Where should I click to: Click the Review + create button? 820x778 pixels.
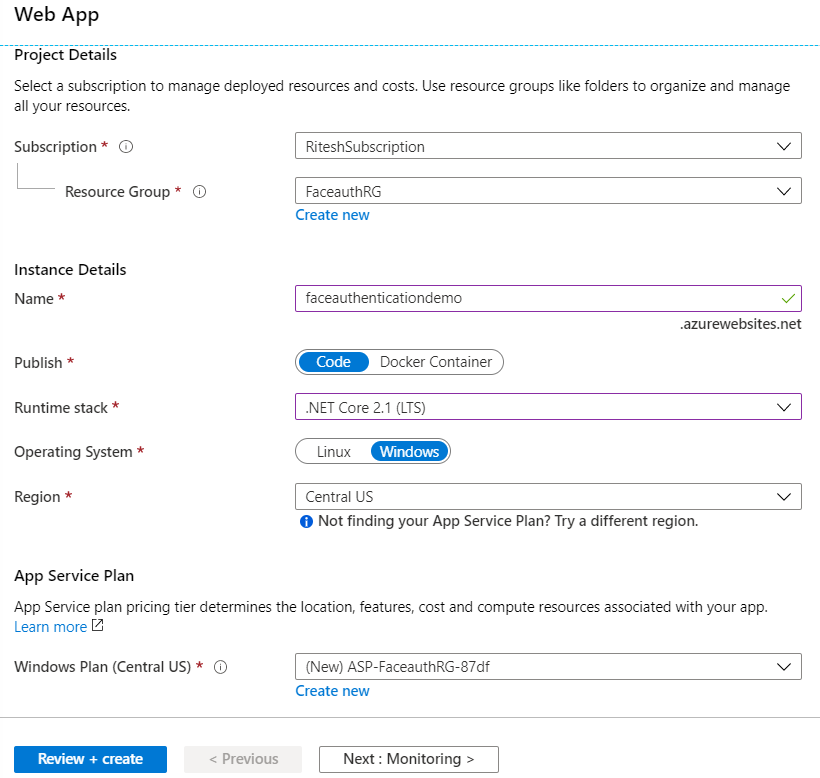coord(90,759)
